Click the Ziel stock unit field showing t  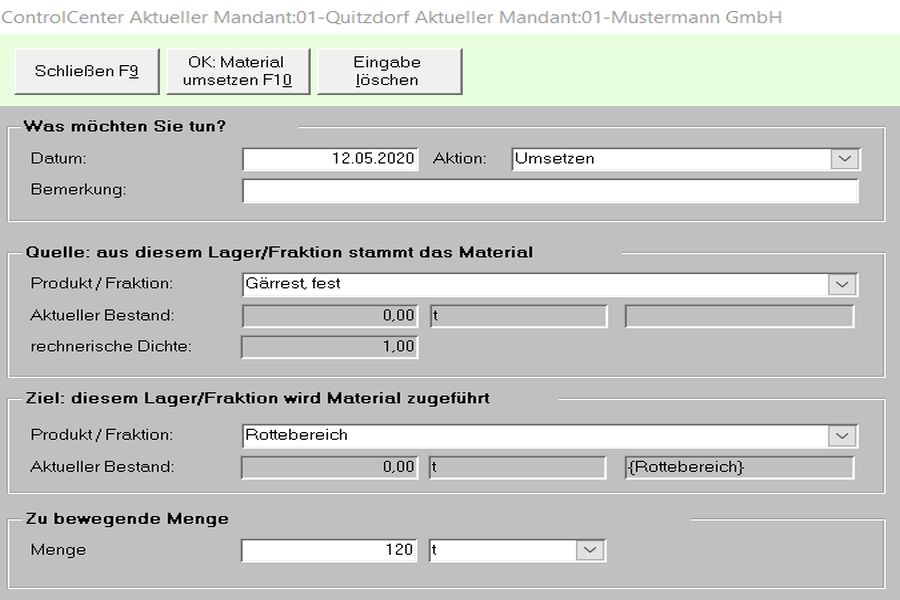(518, 467)
